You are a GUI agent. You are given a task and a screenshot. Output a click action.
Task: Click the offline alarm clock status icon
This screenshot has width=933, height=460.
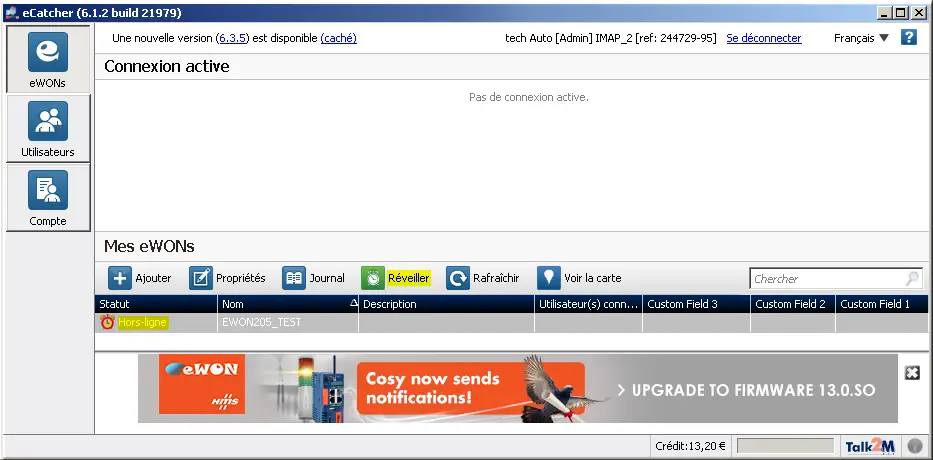[107, 323]
